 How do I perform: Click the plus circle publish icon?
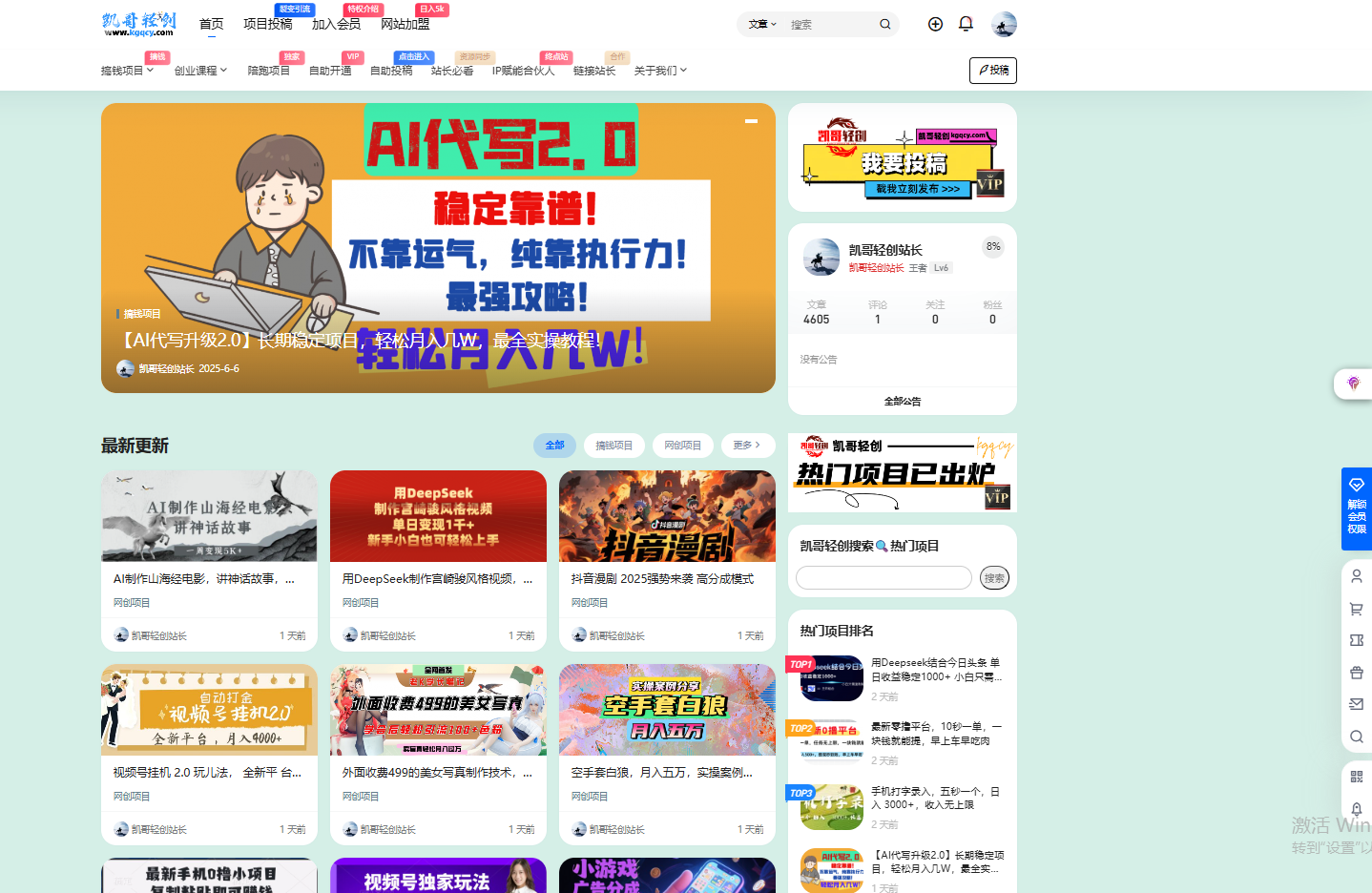click(935, 24)
